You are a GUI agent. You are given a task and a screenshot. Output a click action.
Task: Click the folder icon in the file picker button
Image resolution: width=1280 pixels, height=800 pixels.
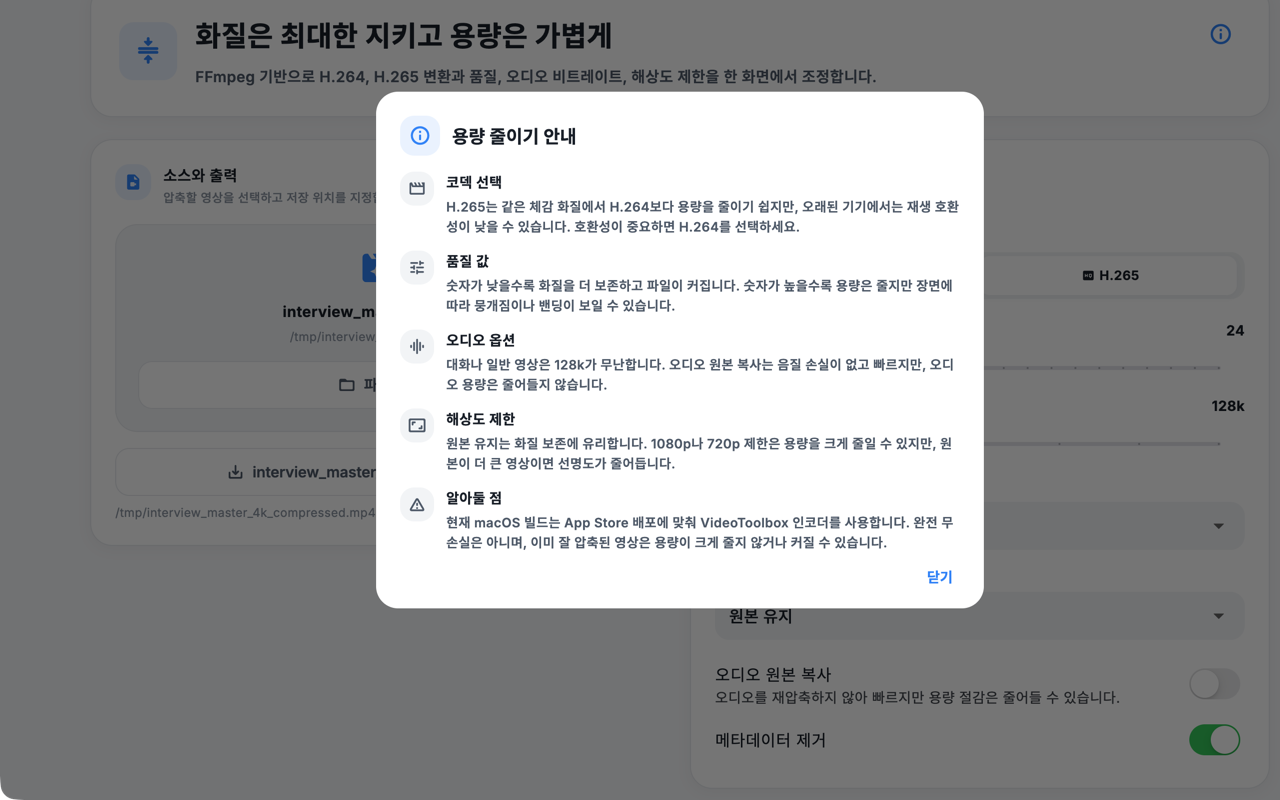(347, 385)
